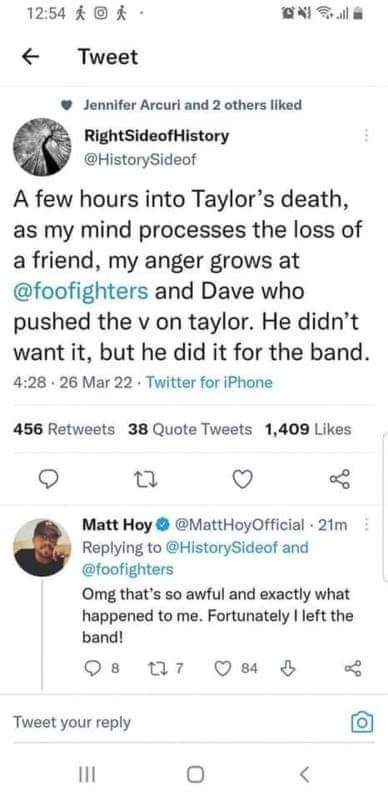Open more options on Matt Hoy's reply
This screenshot has width=388, height=800.
coord(366,525)
